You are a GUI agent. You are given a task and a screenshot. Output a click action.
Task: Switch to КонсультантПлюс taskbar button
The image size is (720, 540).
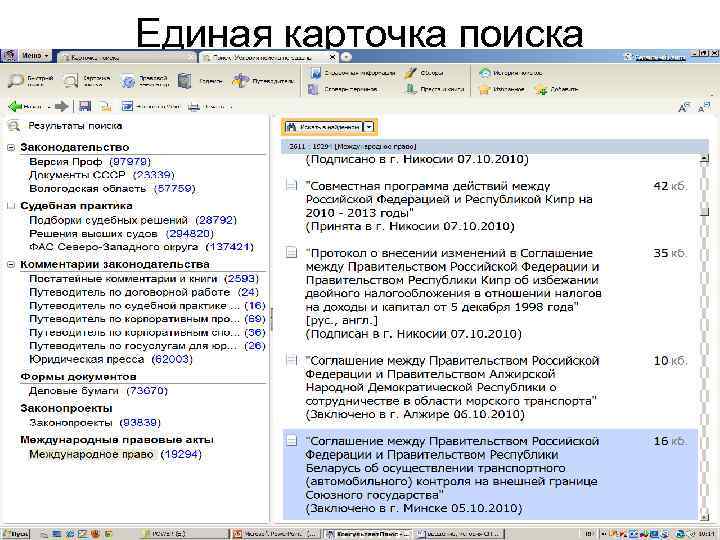368,534
